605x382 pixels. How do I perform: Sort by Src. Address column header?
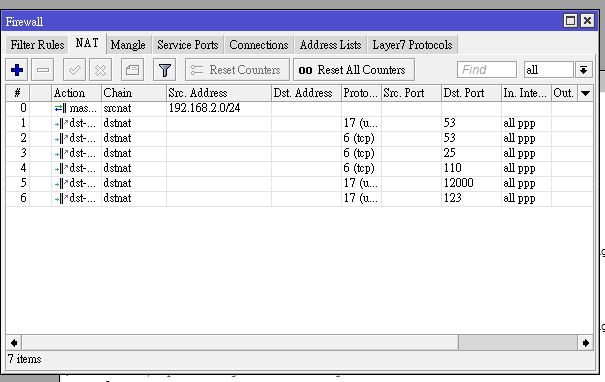[219, 93]
